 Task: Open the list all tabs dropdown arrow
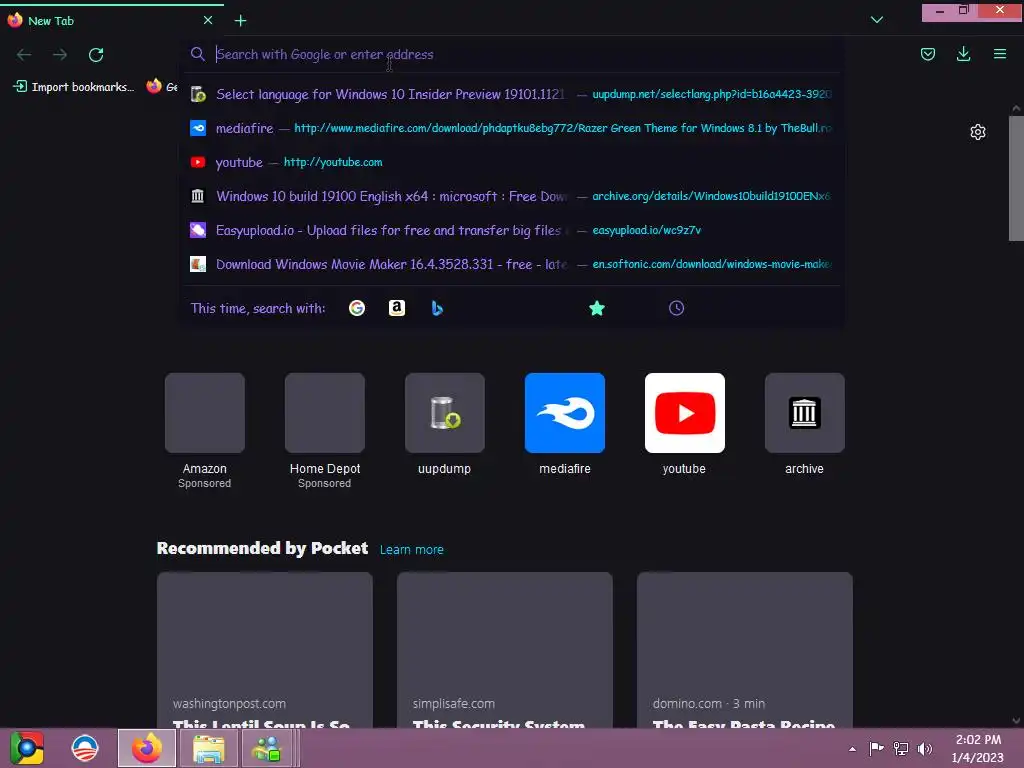tap(877, 20)
